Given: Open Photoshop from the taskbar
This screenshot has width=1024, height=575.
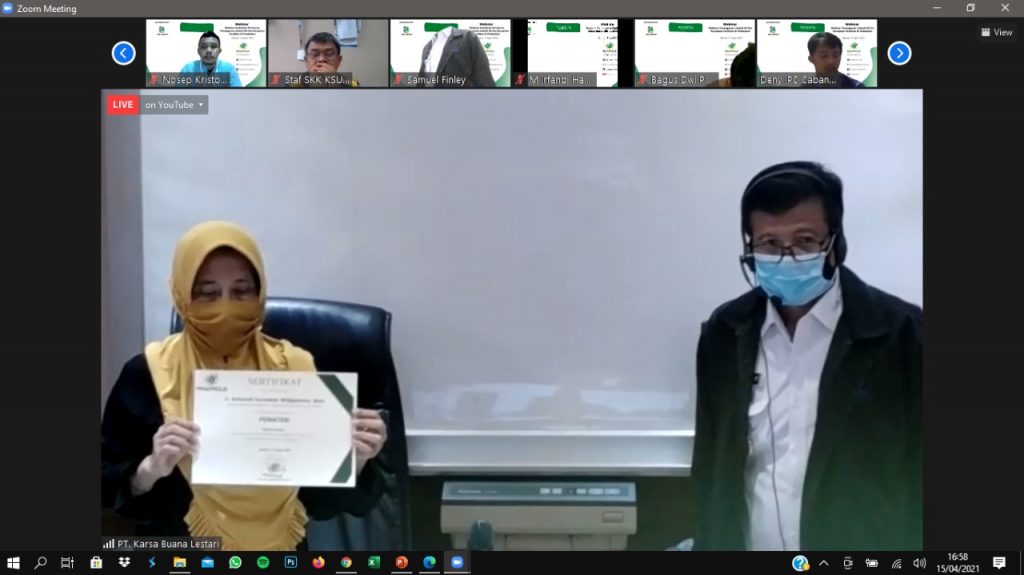Looking at the screenshot, I should click(x=291, y=563).
